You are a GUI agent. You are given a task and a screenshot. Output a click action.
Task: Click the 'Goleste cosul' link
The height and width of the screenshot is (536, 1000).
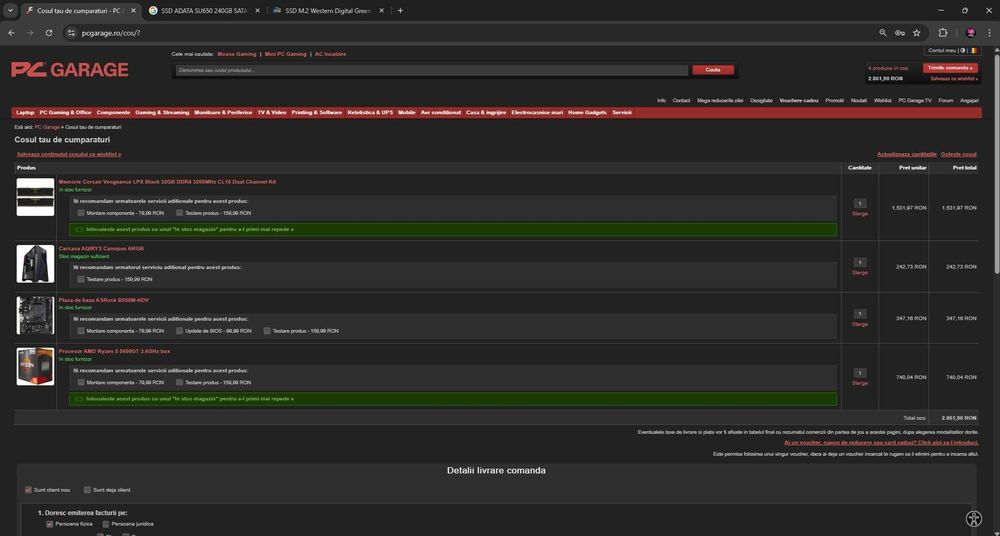click(x=959, y=154)
